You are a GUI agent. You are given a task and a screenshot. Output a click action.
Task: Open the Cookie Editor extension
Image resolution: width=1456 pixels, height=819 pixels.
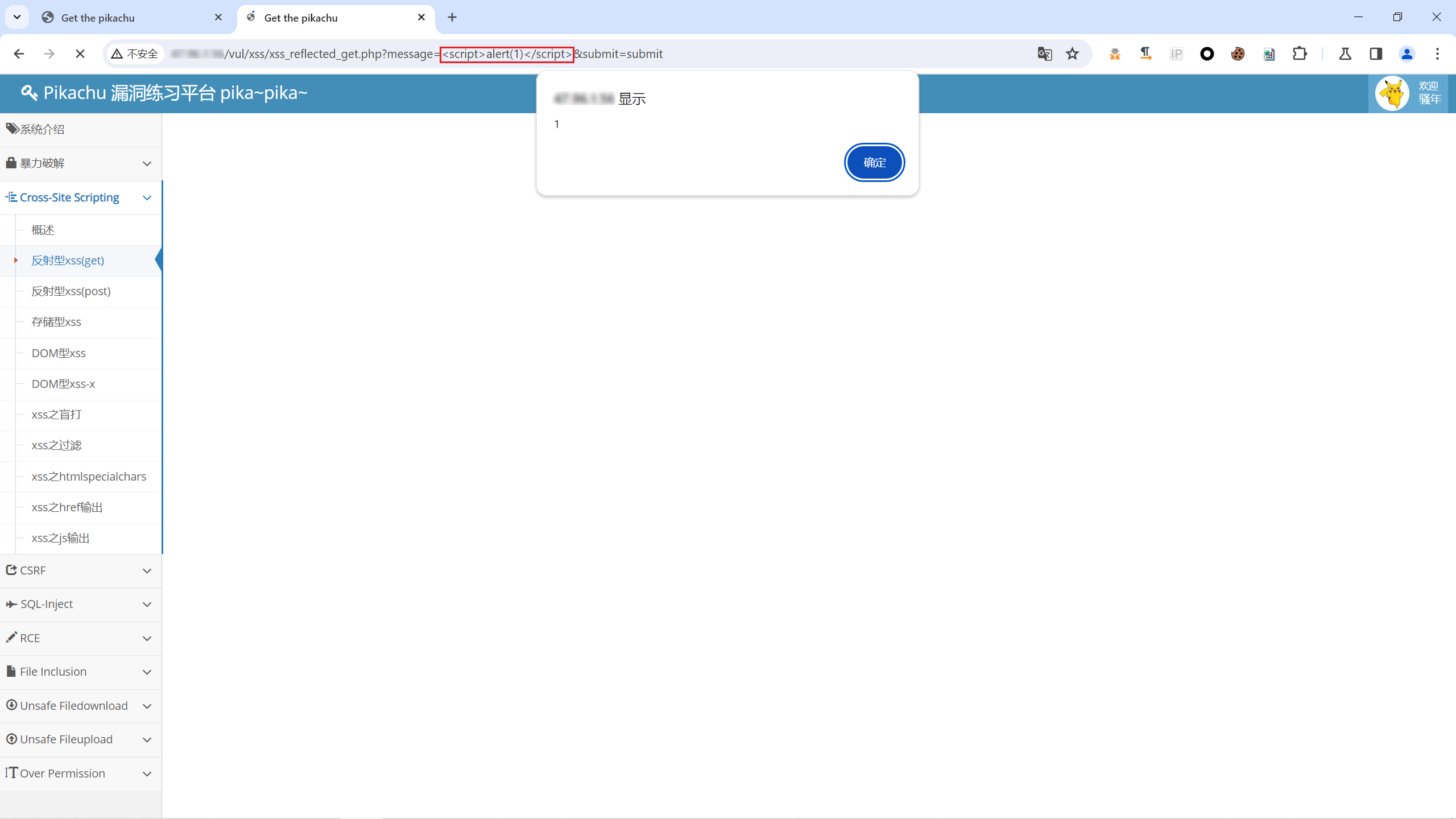click(1238, 53)
